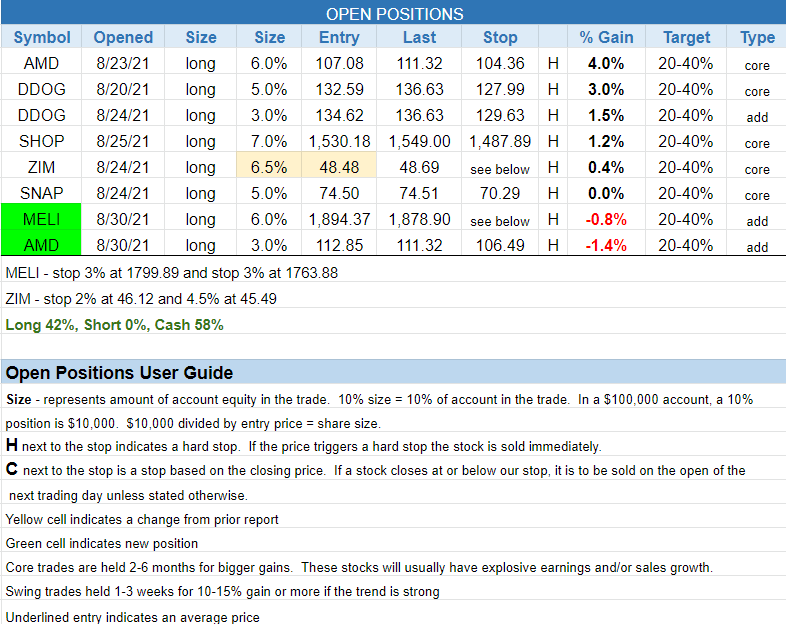Select the AMD symbol dated 8/23/21
The image size is (786, 624).
click(41, 63)
